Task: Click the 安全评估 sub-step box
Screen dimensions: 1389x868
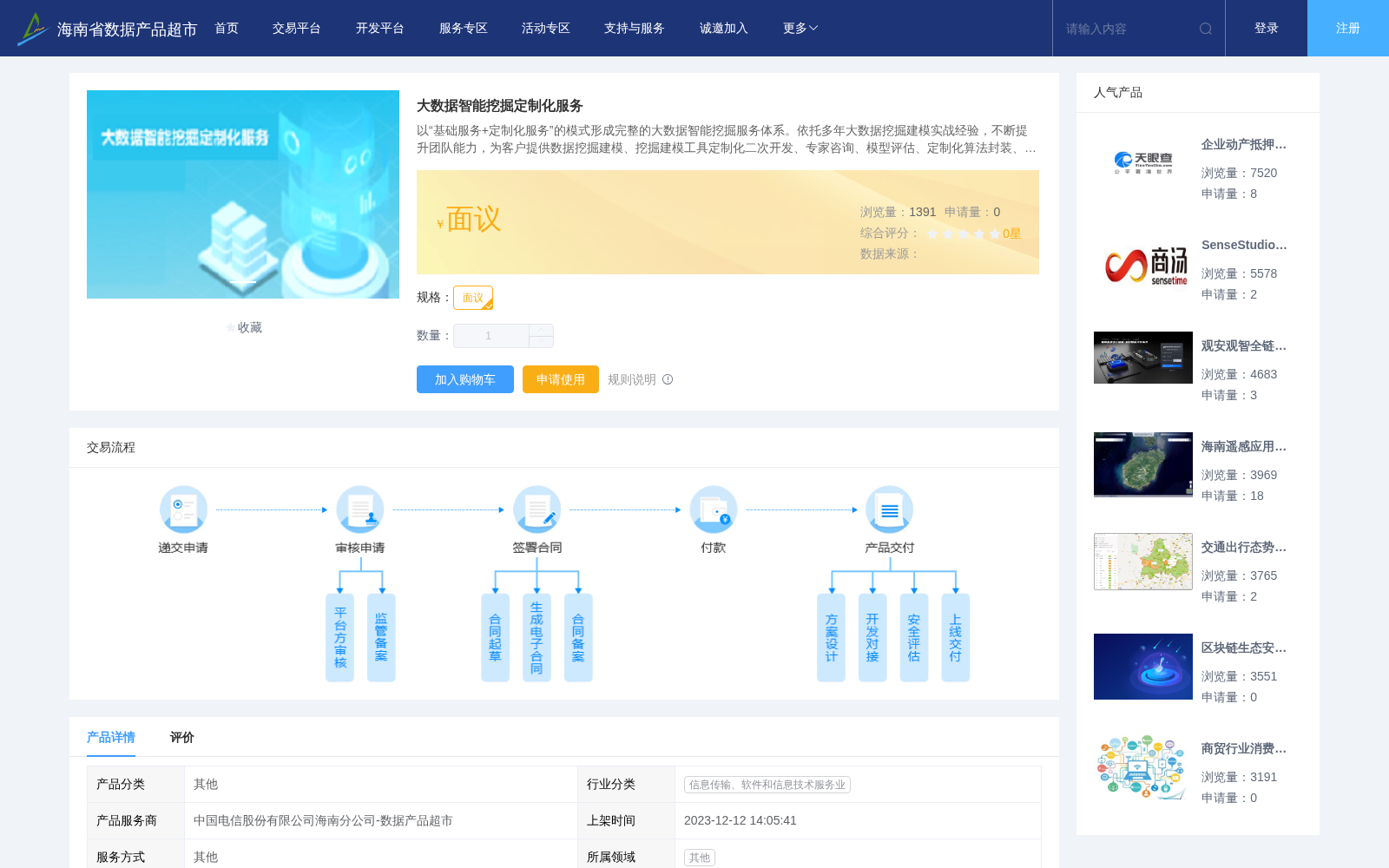Action: [914, 638]
